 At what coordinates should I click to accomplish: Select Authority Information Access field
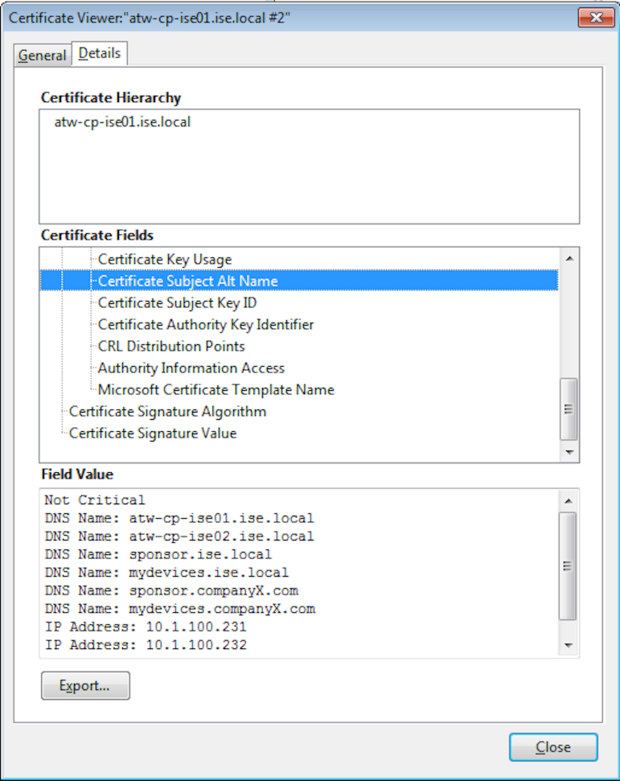click(191, 368)
